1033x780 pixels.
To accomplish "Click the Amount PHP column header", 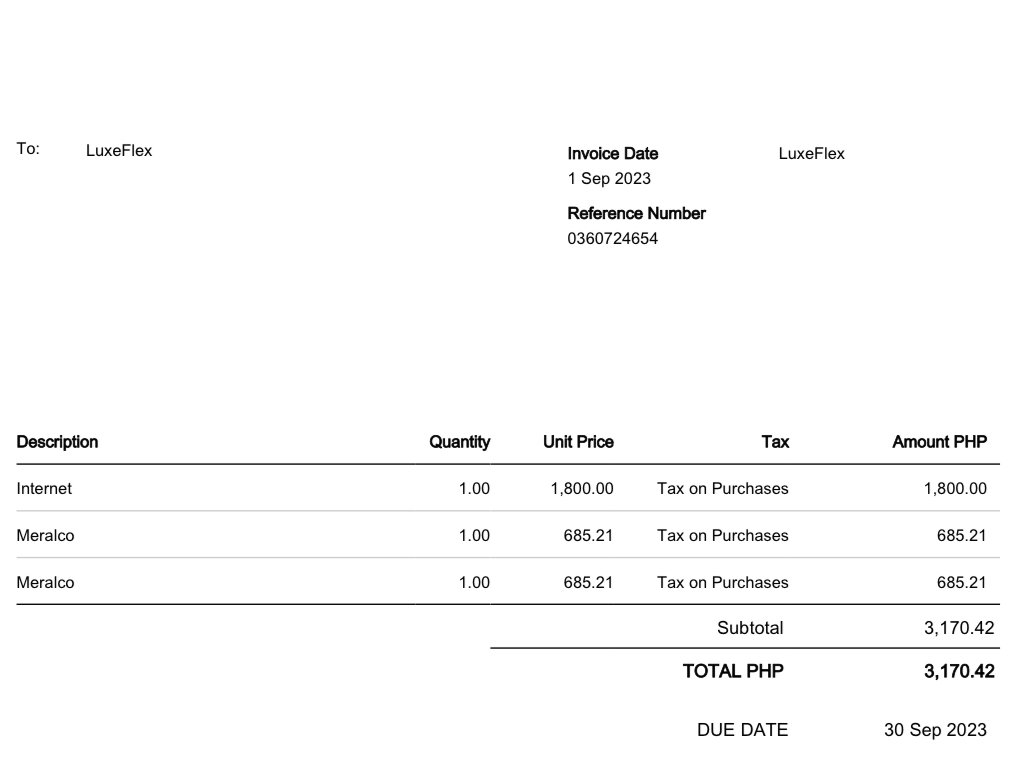I will coord(939,441).
